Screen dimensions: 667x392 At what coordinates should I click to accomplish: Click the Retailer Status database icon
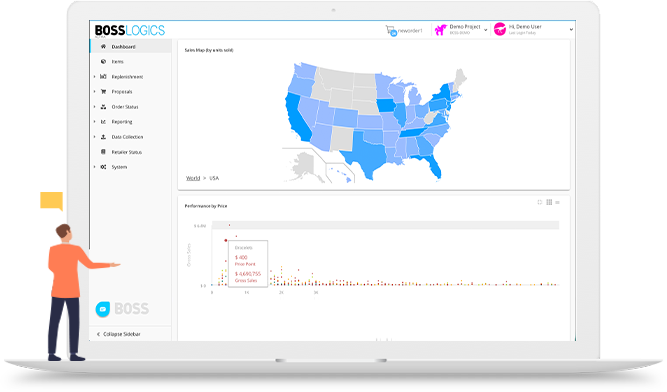[x=103, y=152]
